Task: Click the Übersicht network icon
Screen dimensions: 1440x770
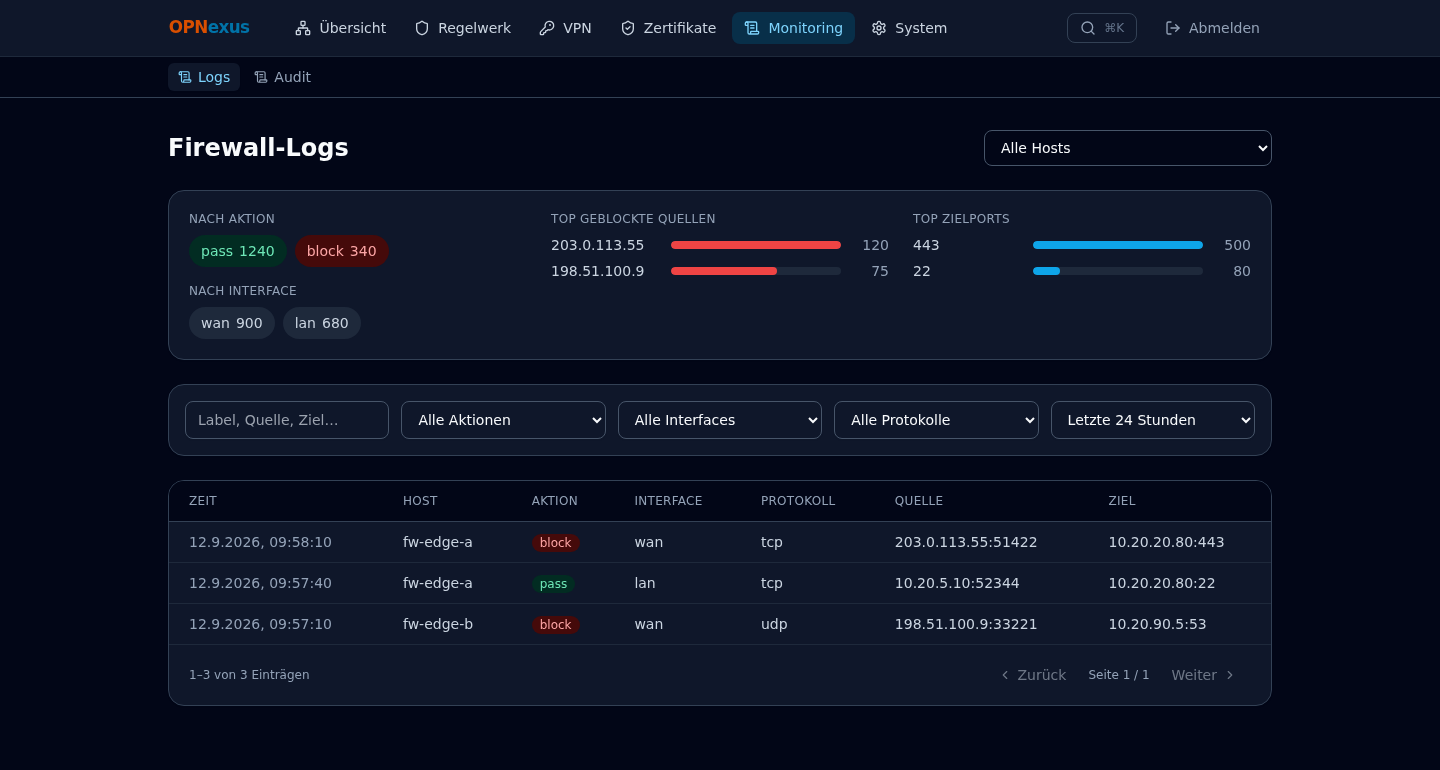Action: coord(303,28)
